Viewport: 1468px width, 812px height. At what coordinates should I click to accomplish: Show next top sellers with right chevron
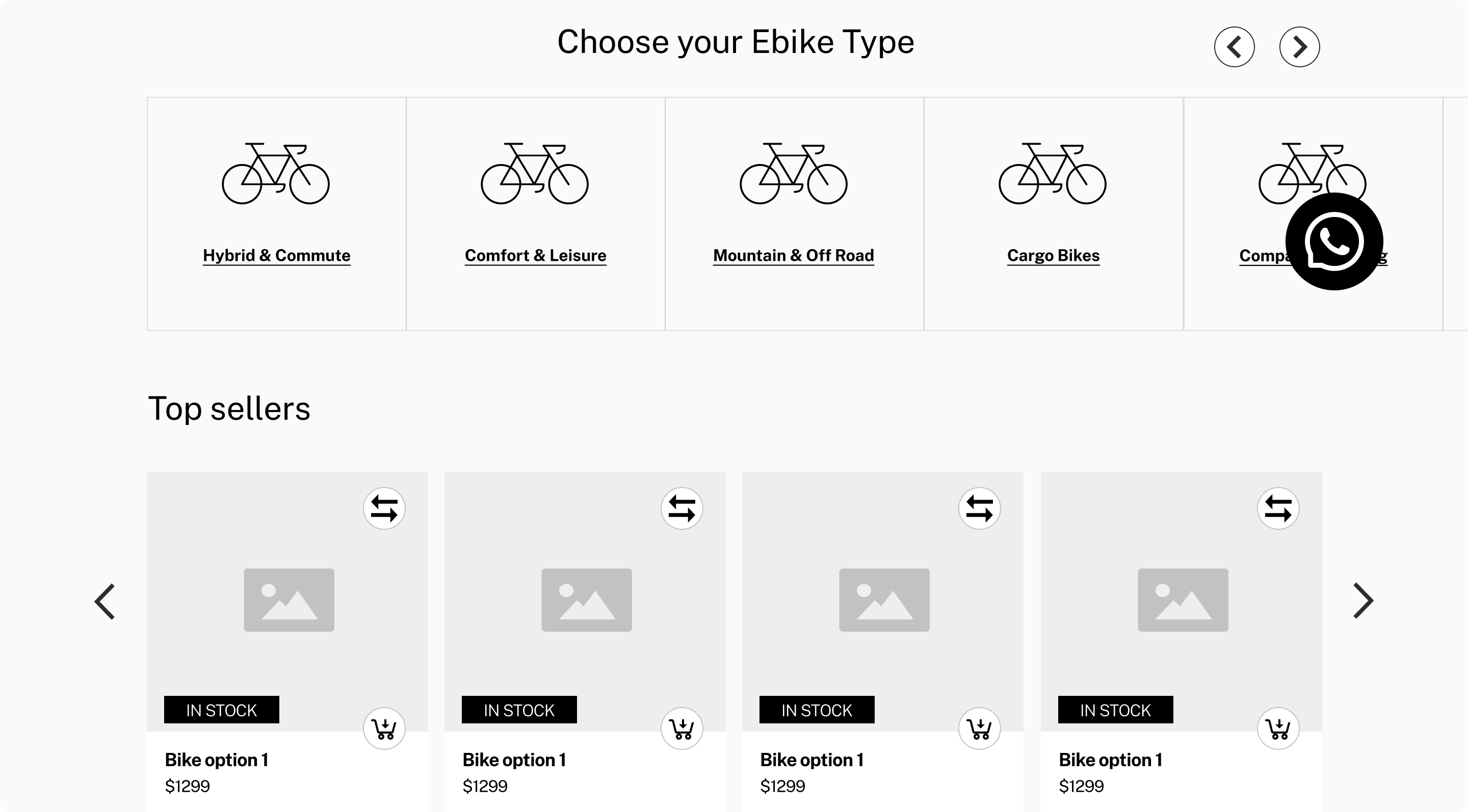(x=1363, y=601)
